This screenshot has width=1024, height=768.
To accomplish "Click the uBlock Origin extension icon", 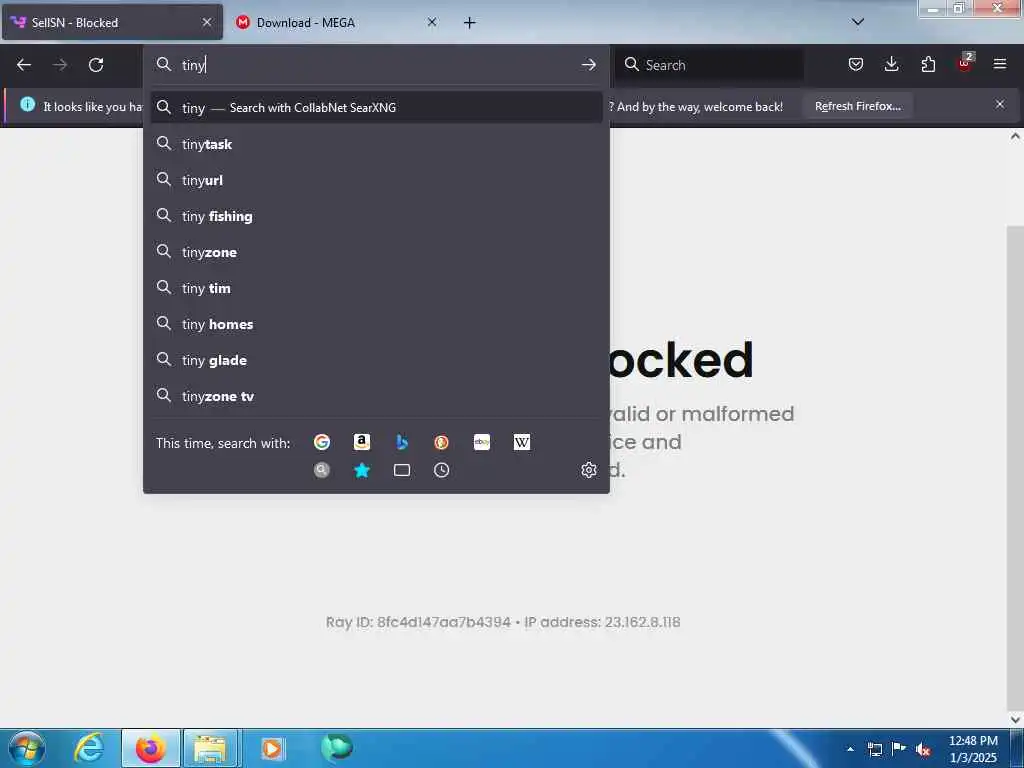I will pos(965,63).
